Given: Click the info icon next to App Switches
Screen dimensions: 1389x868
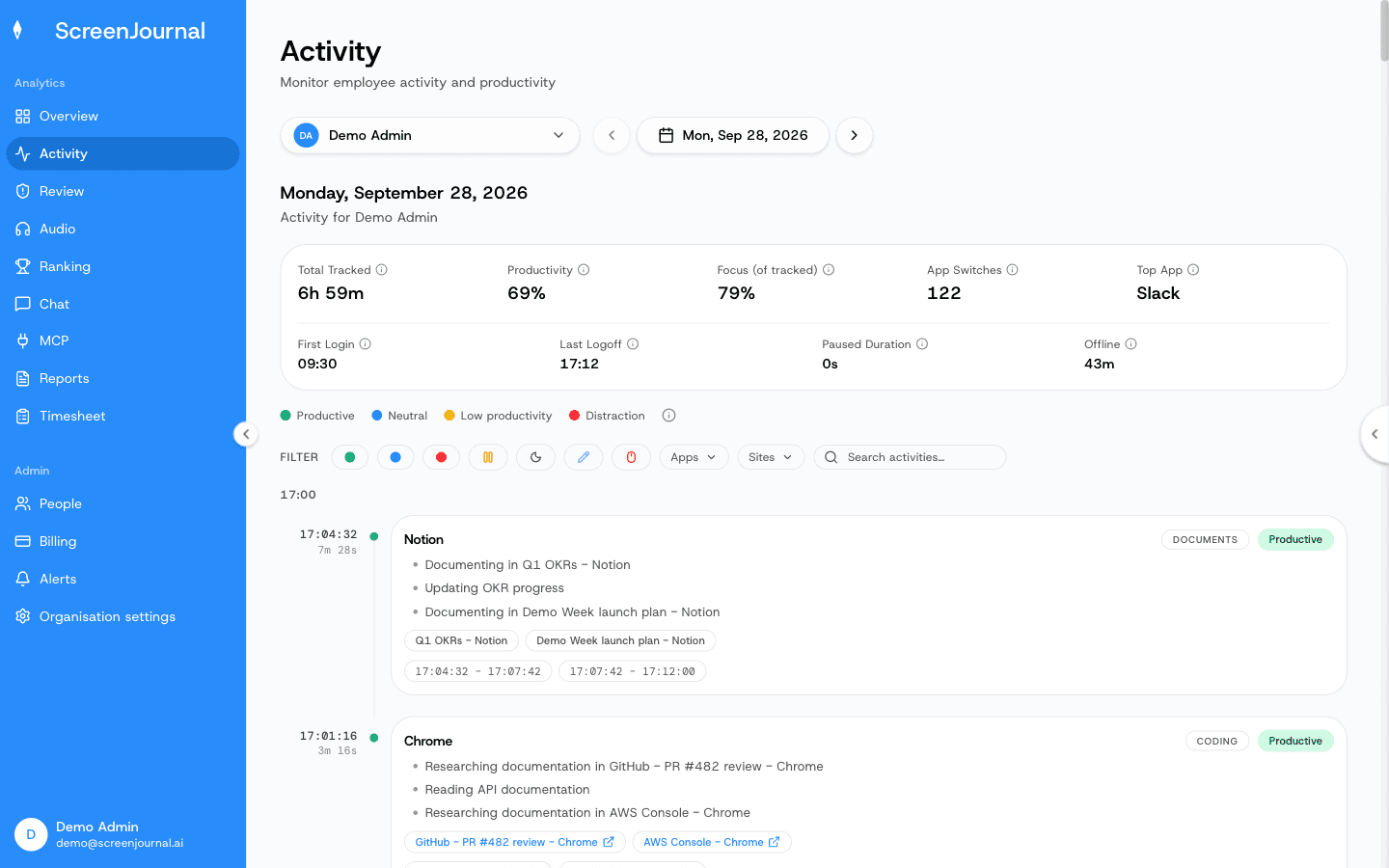Looking at the screenshot, I should tap(1013, 270).
